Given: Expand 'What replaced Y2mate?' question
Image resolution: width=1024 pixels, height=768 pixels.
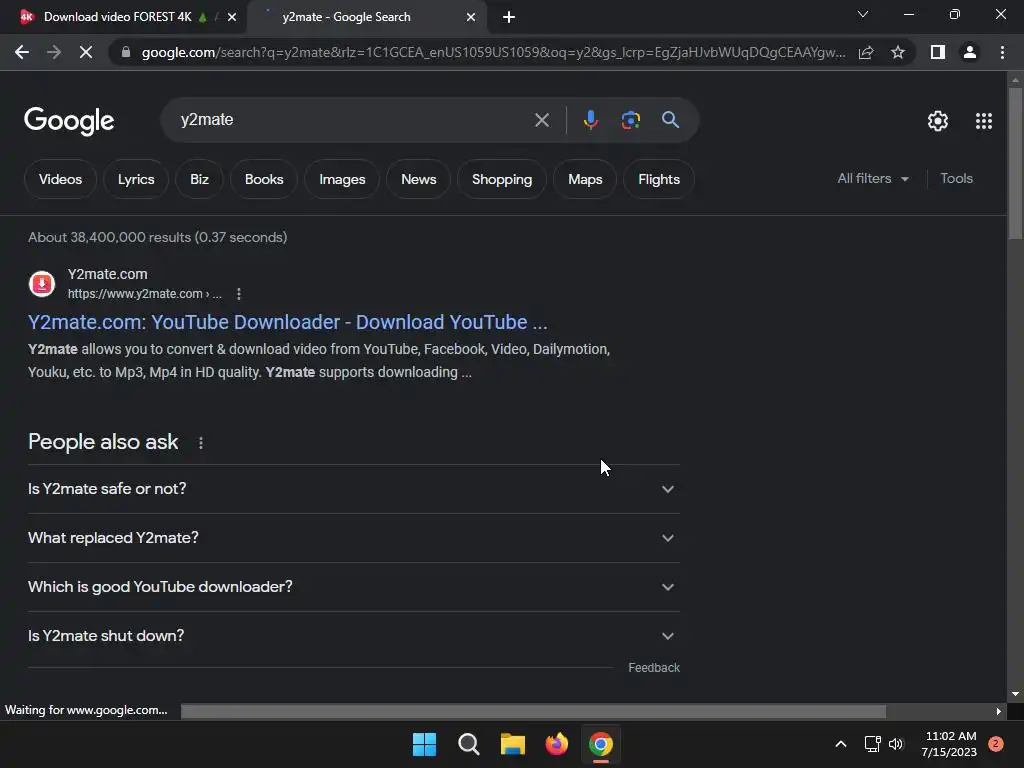Looking at the screenshot, I should (x=354, y=537).
